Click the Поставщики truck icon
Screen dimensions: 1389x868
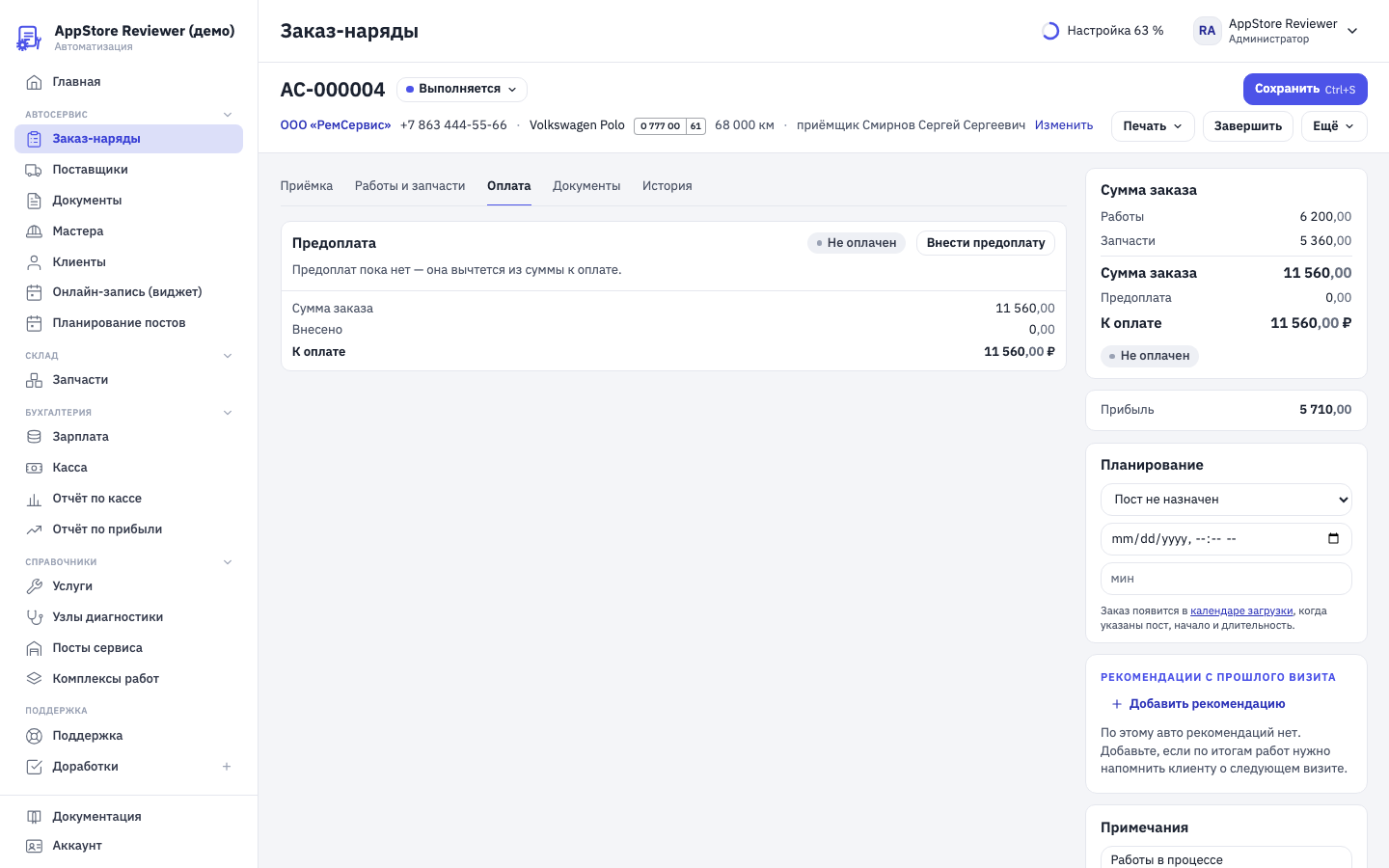34,170
